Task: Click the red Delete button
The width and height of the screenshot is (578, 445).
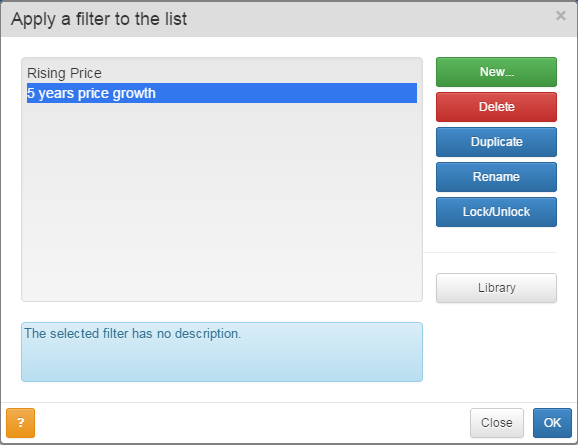Action: pos(496,107)
